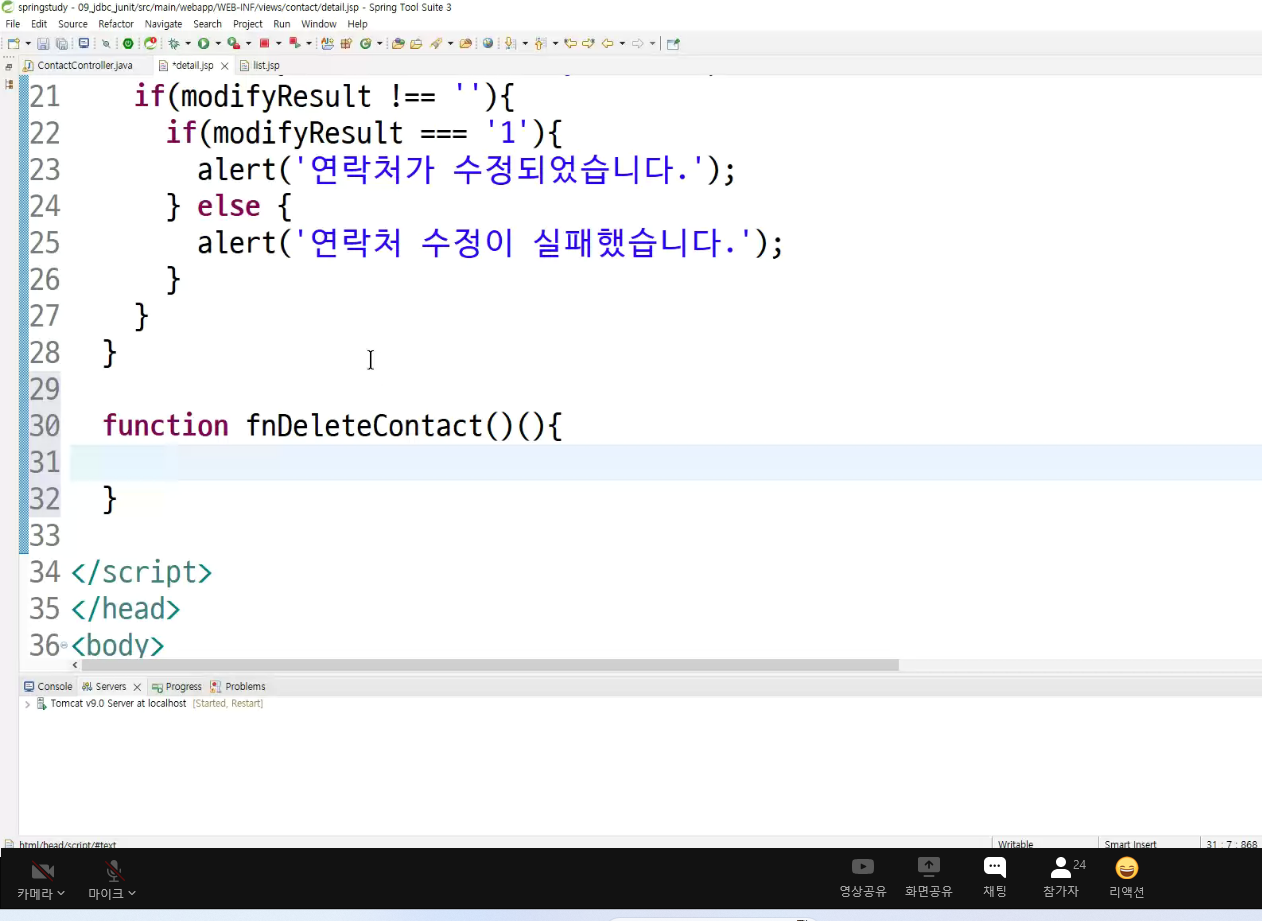Viewport: 1262px width, 921px height.
Task: Click the red Stop toolbar icon
Action: (265, 44)
